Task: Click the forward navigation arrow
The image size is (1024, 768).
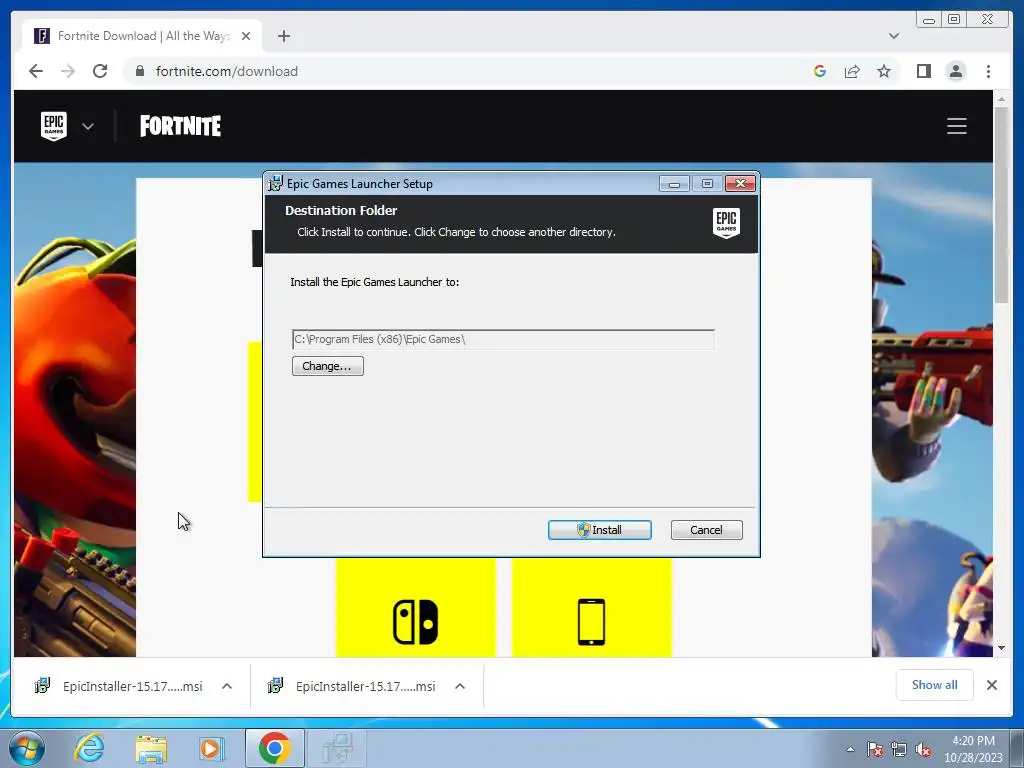Action: 68,71
